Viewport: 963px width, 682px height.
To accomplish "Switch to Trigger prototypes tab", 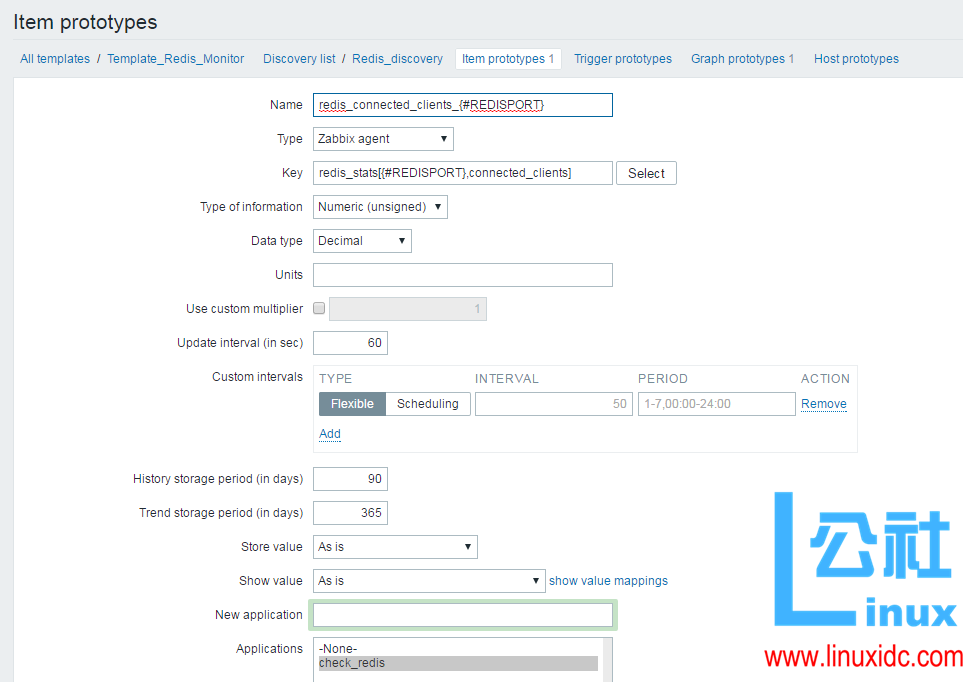I will [623, 59].
